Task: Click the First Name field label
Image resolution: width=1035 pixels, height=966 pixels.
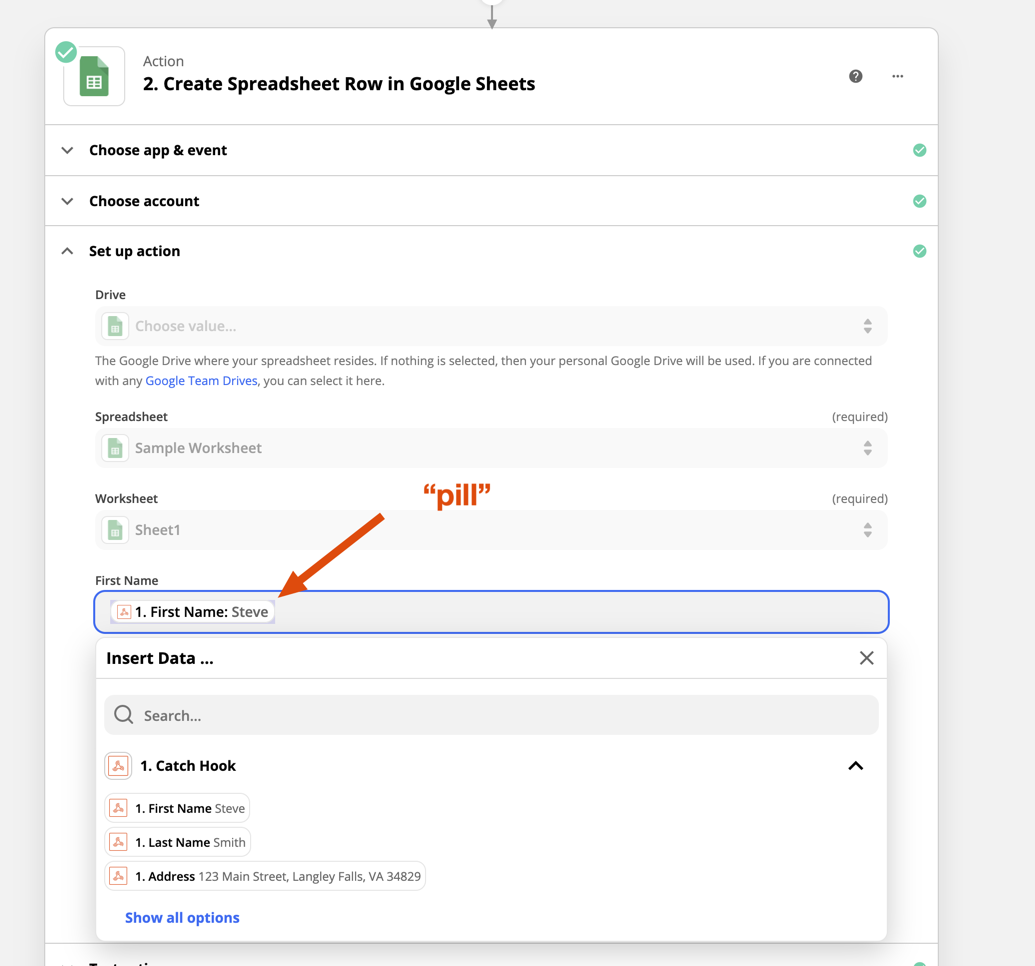Action: pyautogui.click(x=127, y=580)
